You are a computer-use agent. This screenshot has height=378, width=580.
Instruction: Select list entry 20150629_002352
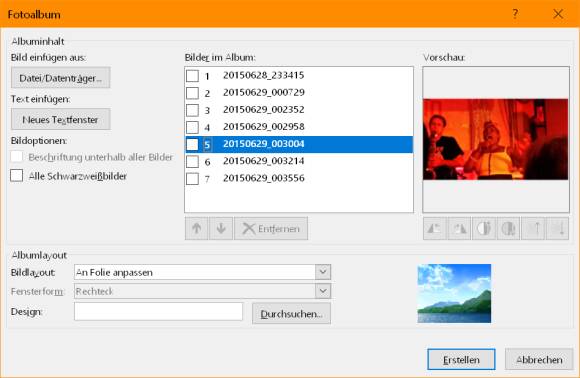(299, 110)
